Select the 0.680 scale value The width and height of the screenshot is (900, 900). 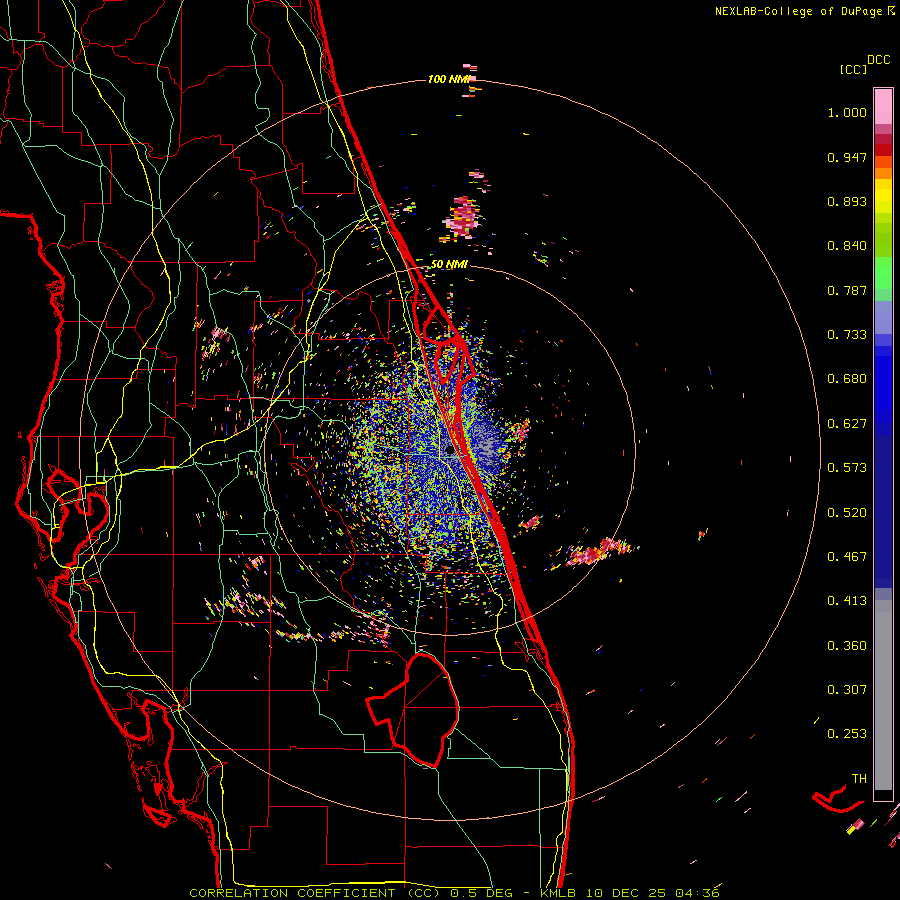point(847,379)
